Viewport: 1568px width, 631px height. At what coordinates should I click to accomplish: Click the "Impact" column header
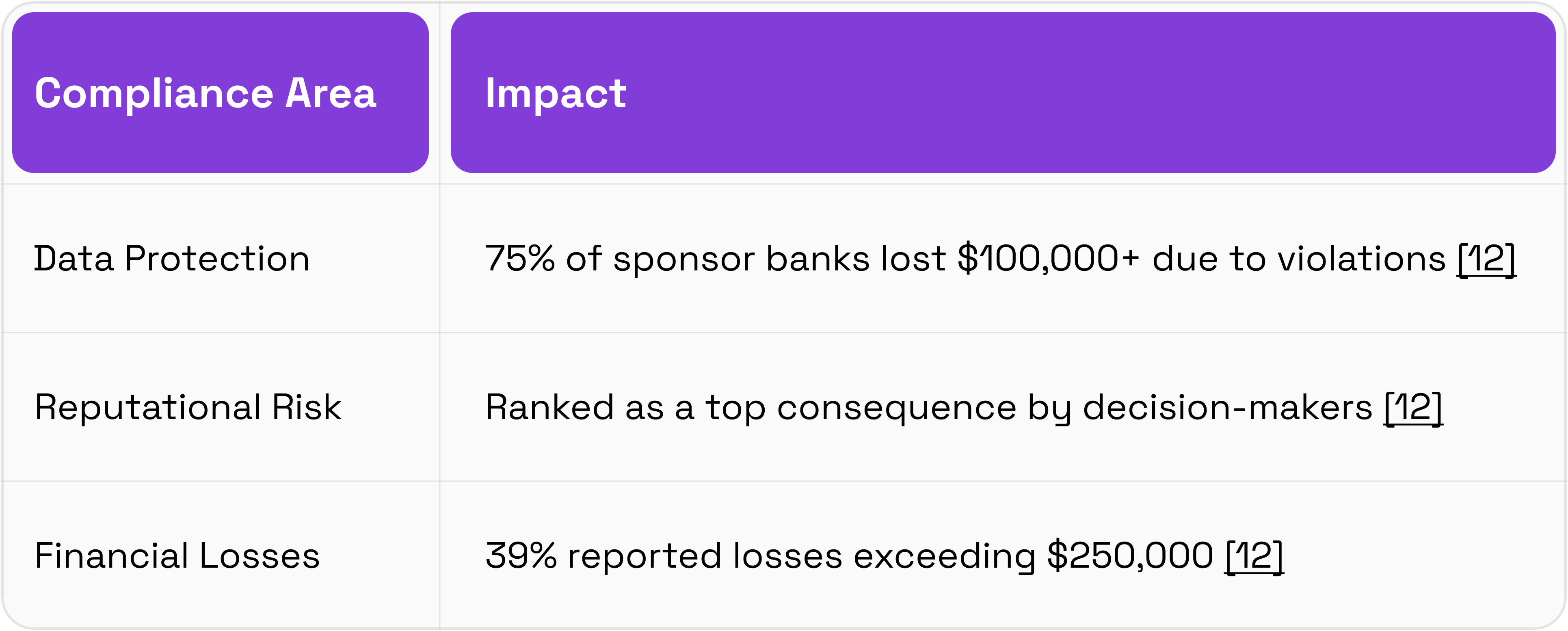point(555,93)
